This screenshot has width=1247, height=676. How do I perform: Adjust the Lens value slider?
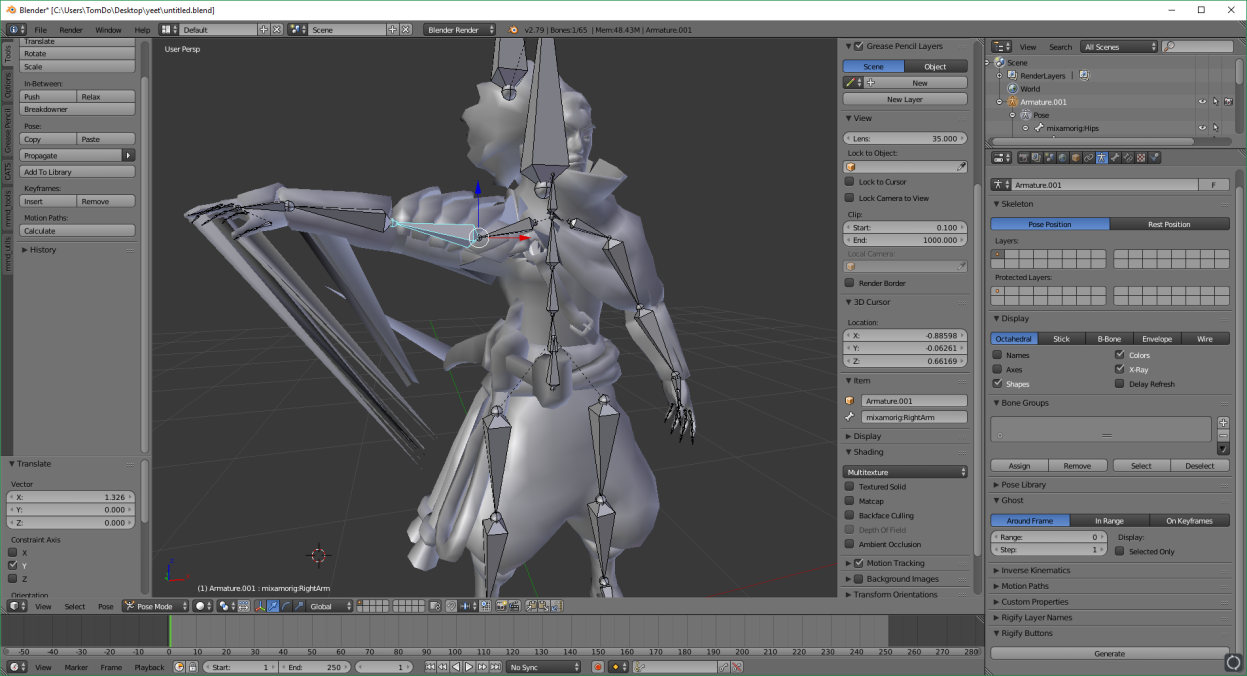click(x=906, y=138)
